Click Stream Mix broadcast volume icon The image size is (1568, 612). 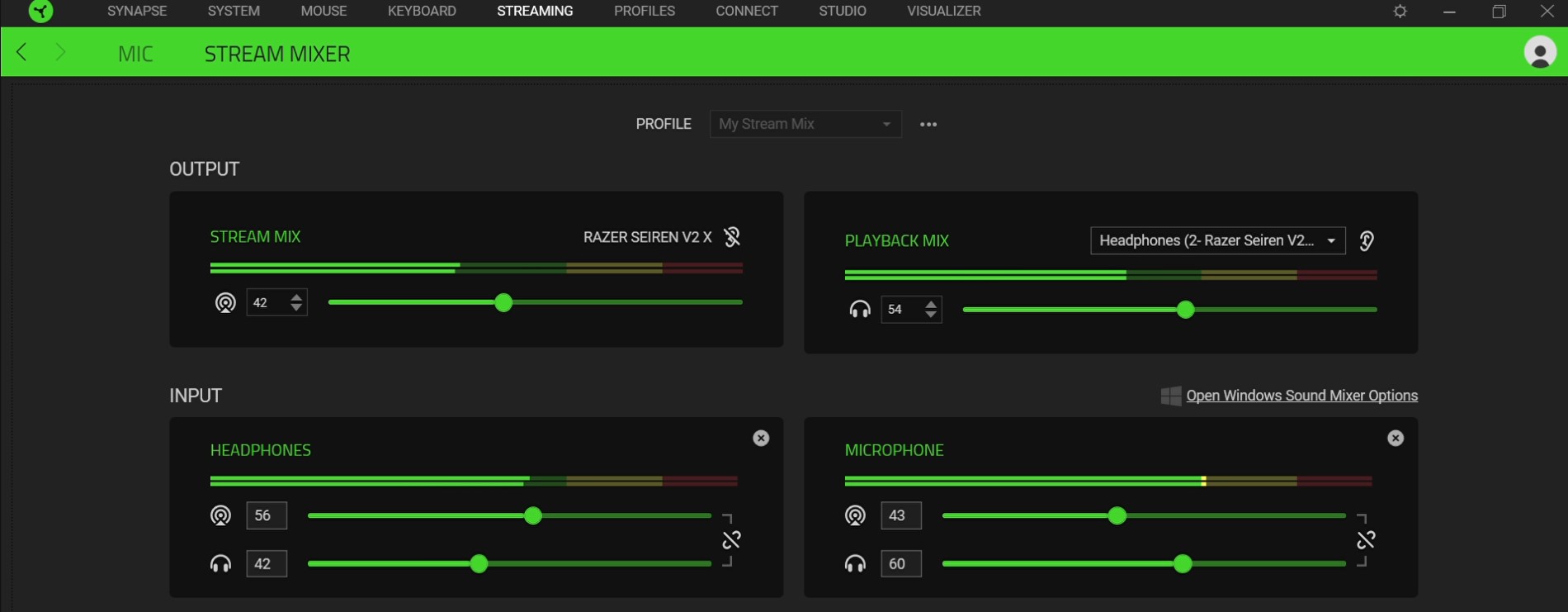225,302
